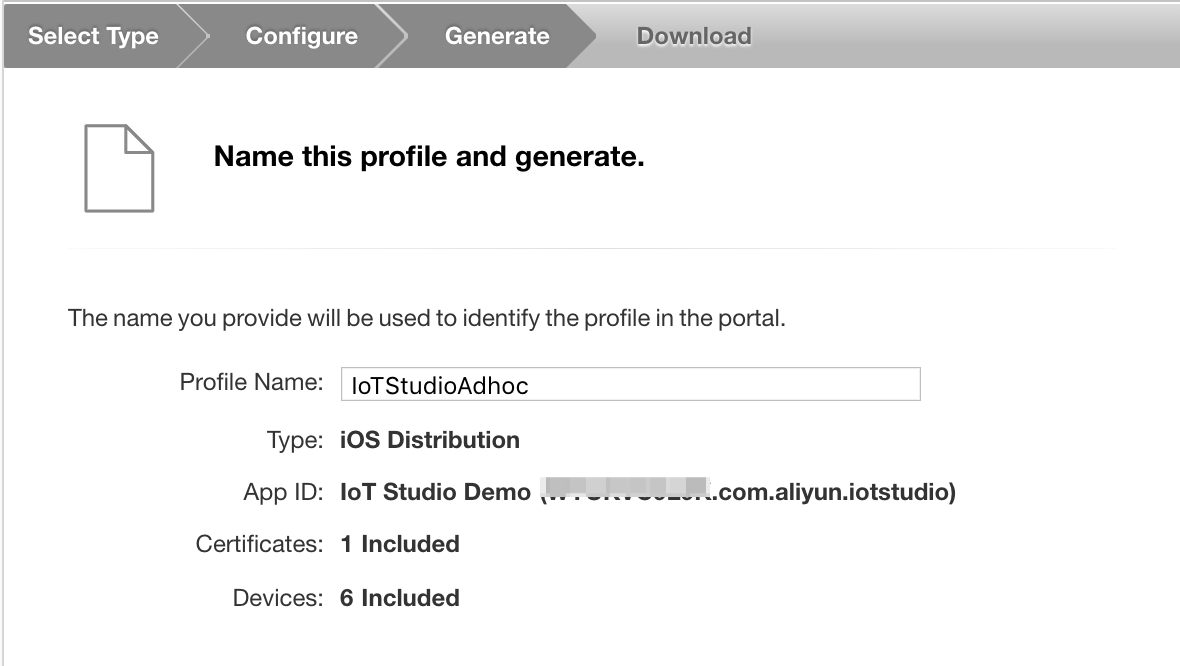The height and width of the screenshot is (666, 1180).
Task: Click the portal name description sentence
Action: (427, 318)
